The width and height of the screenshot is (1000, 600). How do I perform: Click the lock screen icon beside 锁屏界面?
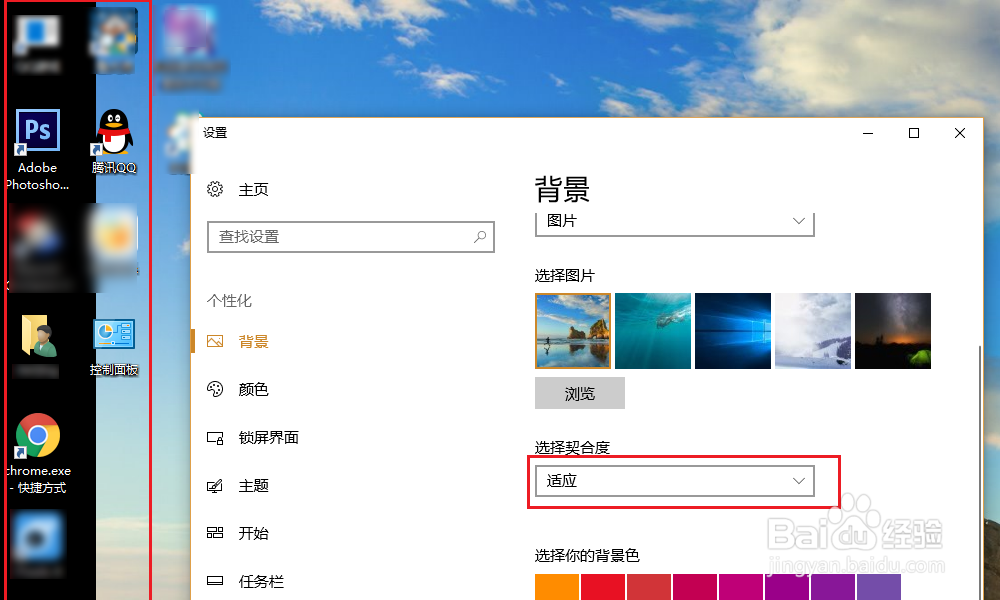tap(215, 437)
